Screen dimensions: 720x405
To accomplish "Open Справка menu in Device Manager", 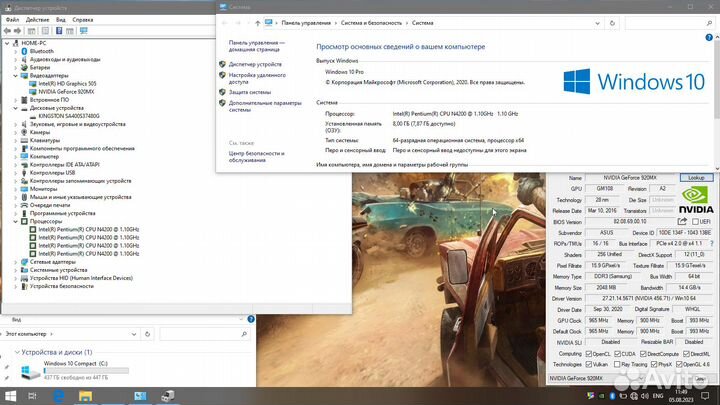I will 83,20.
